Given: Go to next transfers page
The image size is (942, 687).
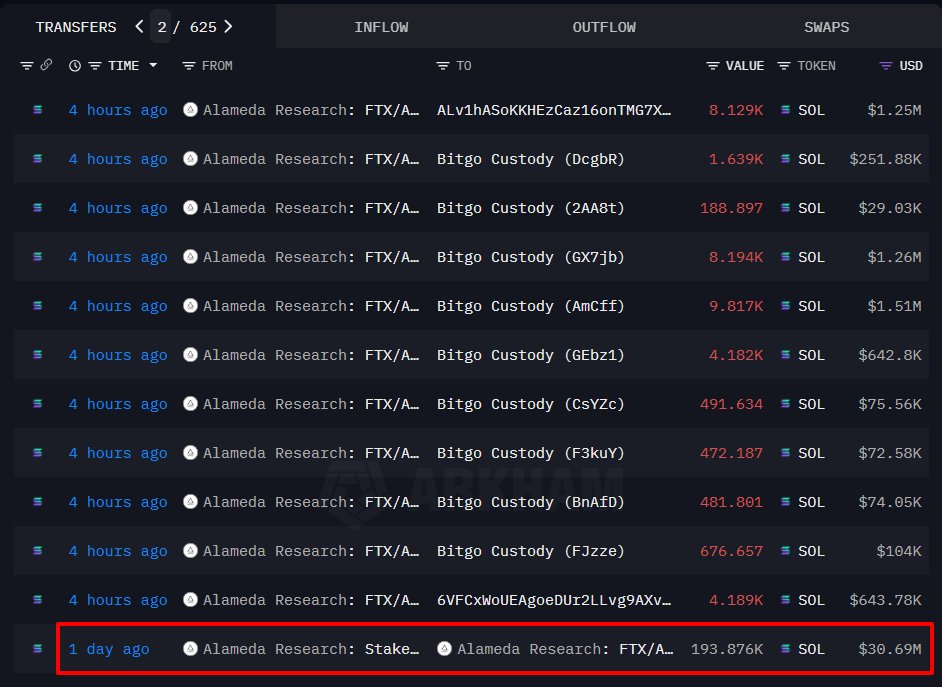Looking at the screenshot, I should [228, 26].
